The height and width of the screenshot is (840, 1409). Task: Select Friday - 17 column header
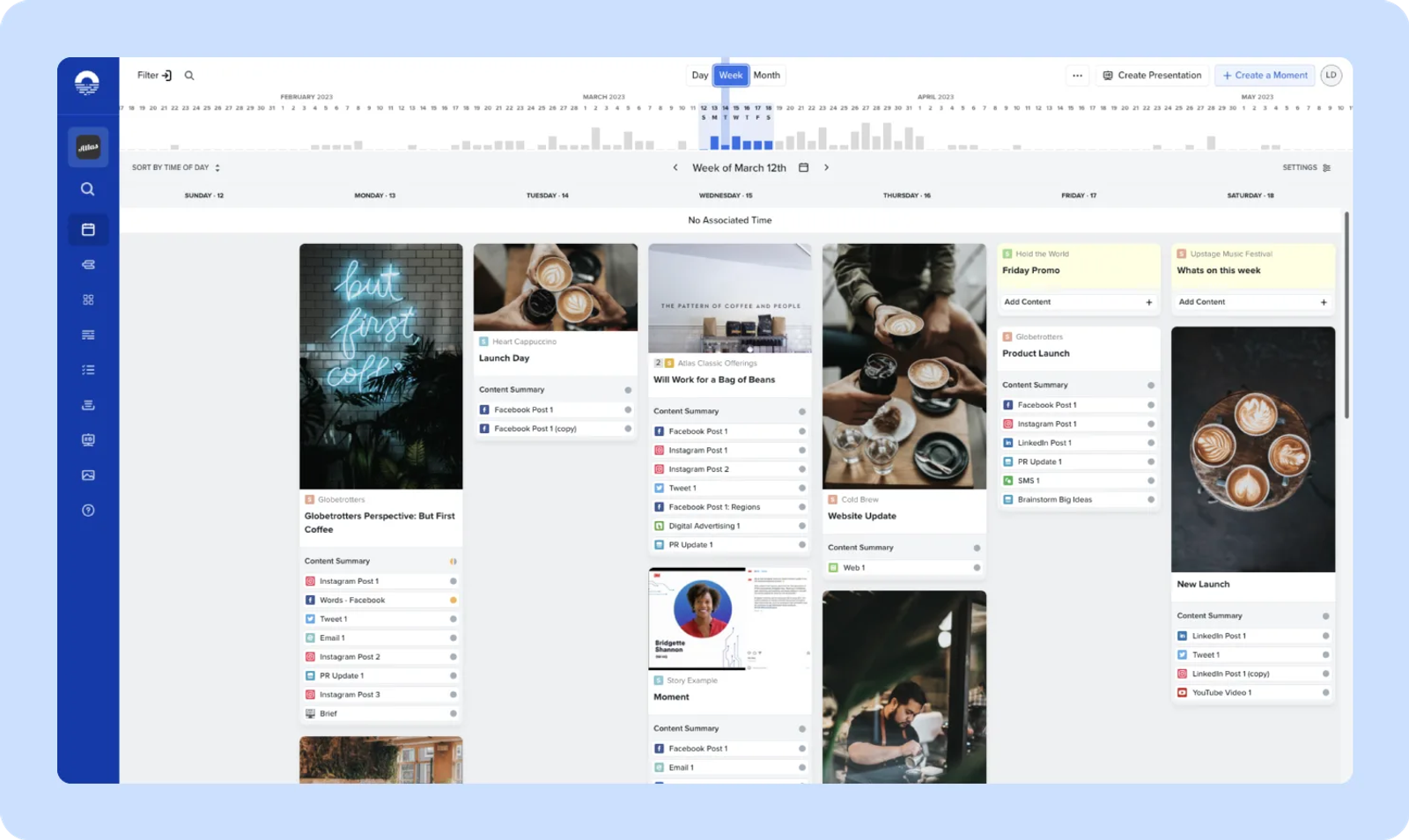(1079, 195)
